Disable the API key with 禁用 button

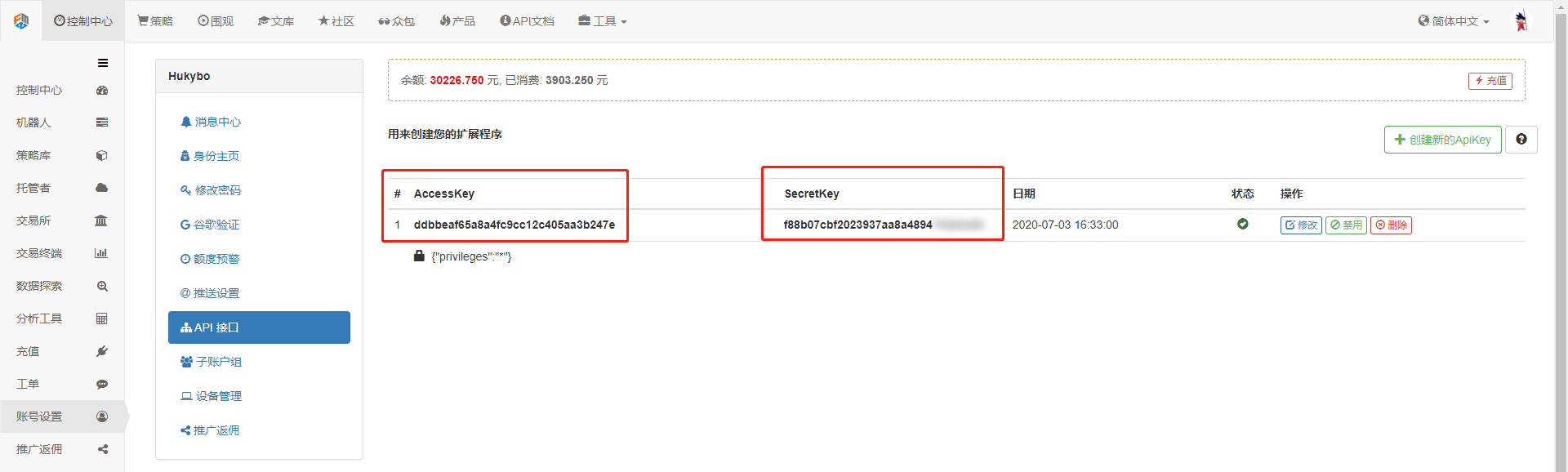tap(1346, 225)
